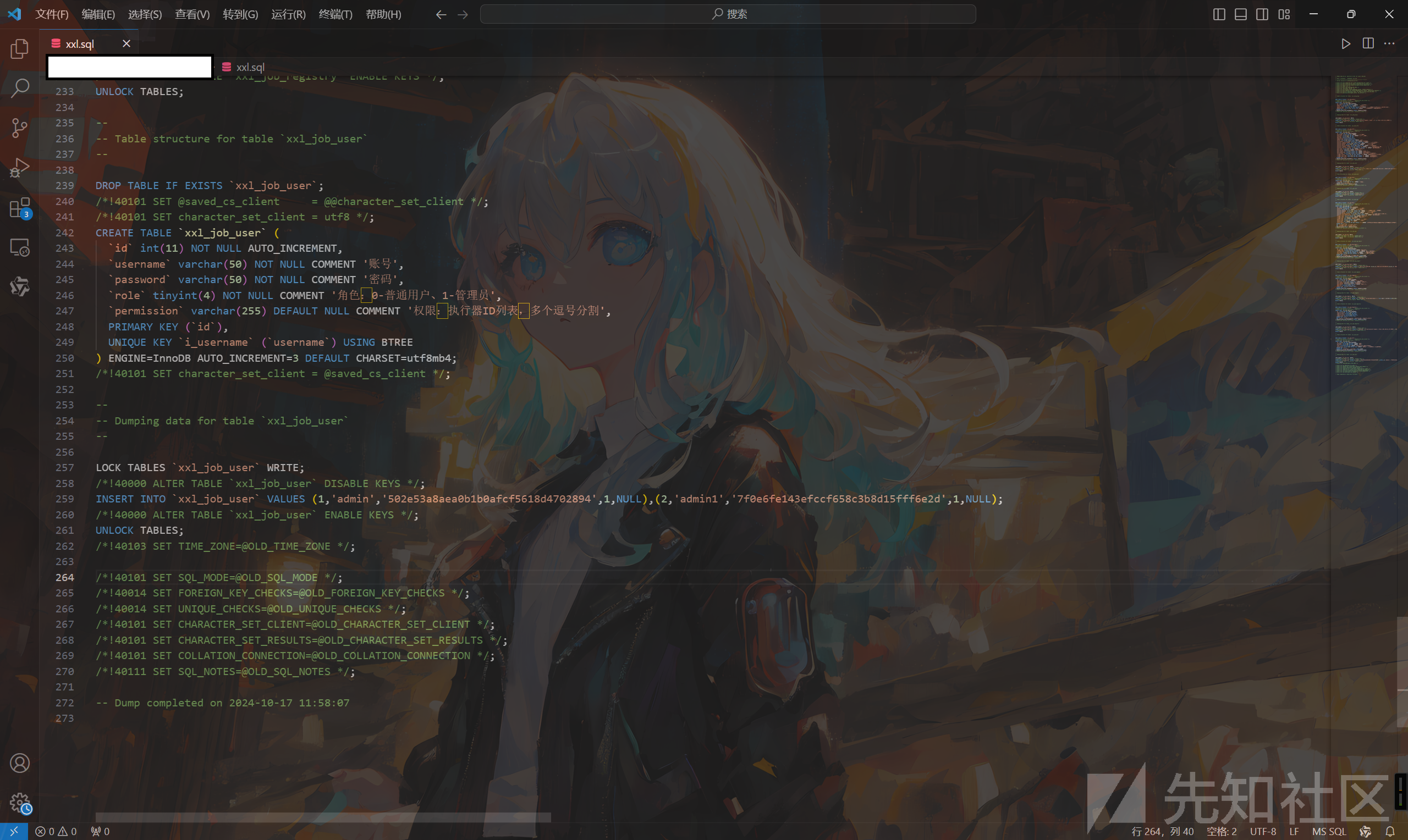
Task: Click the vertical scrollbar thumb at right
Action: coord(1402,671)
